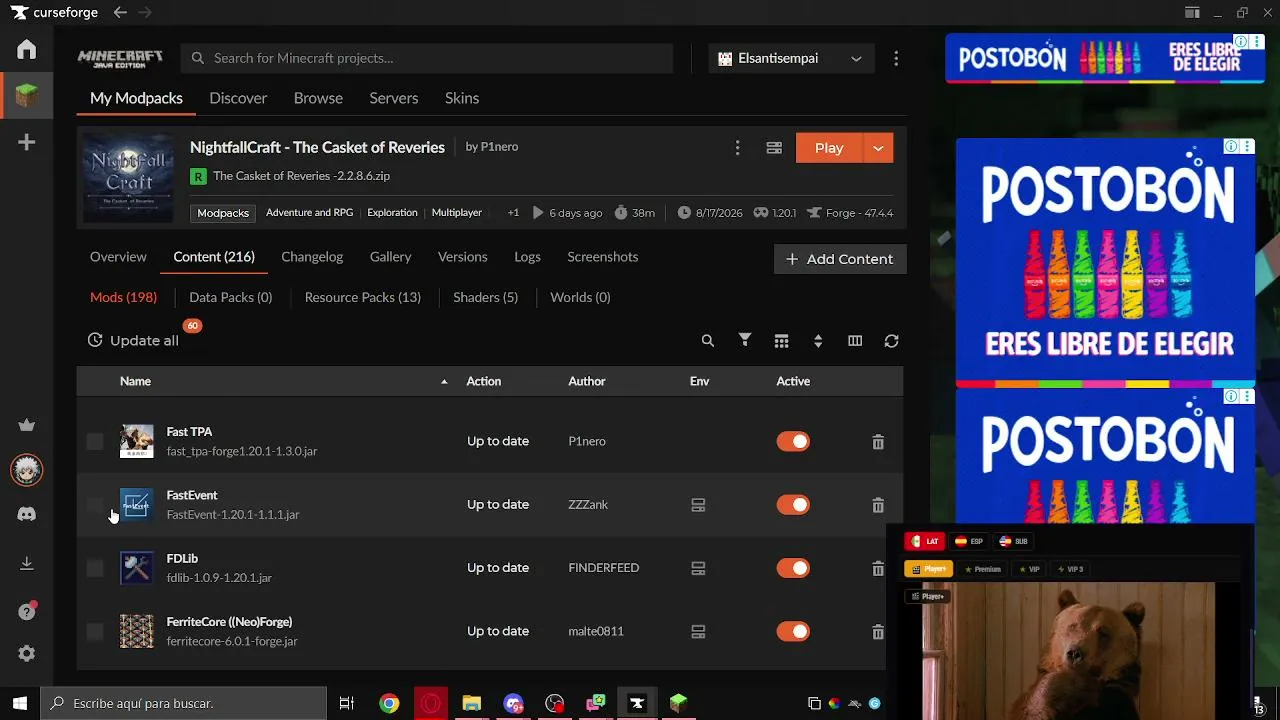The image size is (1280, 720).
Task: Disable the FastEvent mod toggle
Action: [793, 505]
